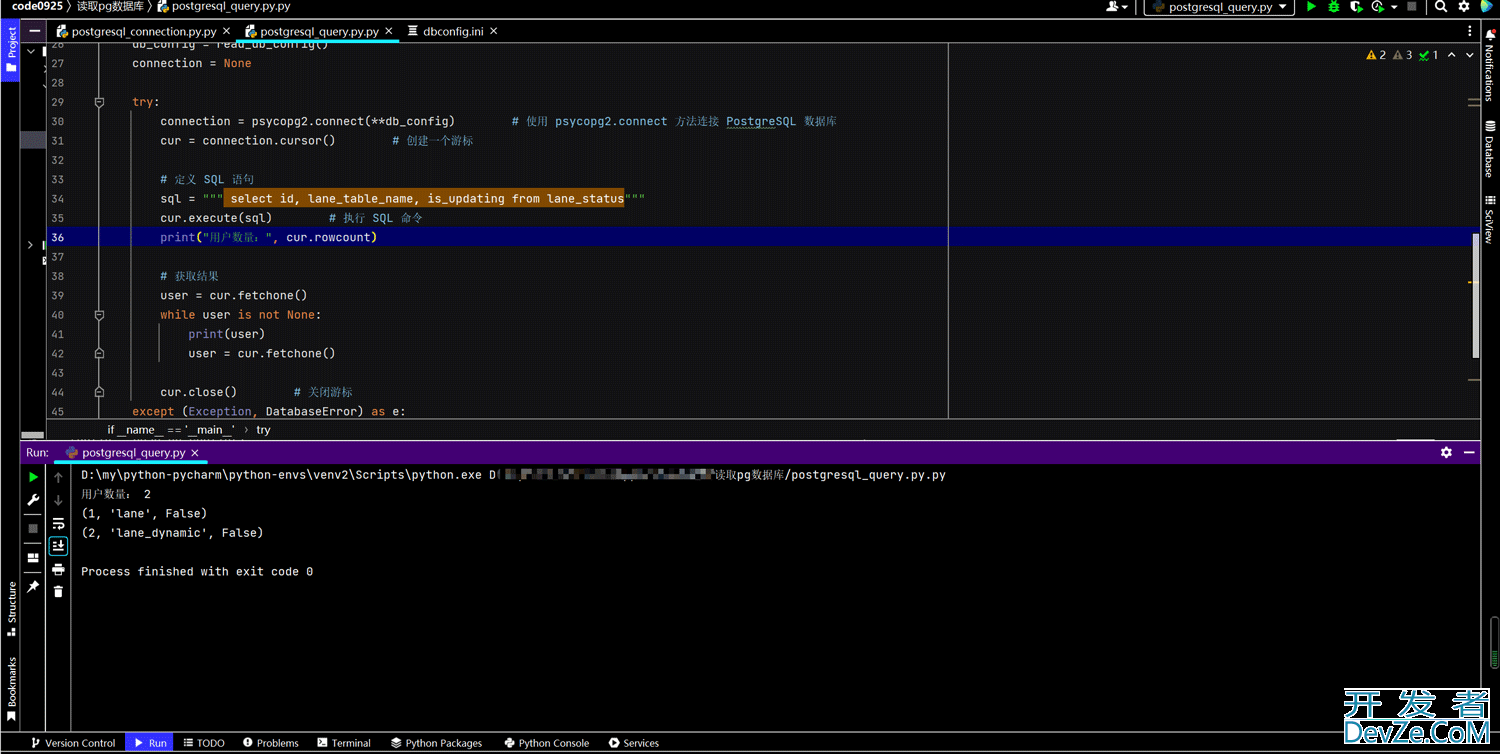The height and width of the screenshot is (754, 1500).
Task: Close the postgresql_query.py Run tab
Action: [196, 453]
